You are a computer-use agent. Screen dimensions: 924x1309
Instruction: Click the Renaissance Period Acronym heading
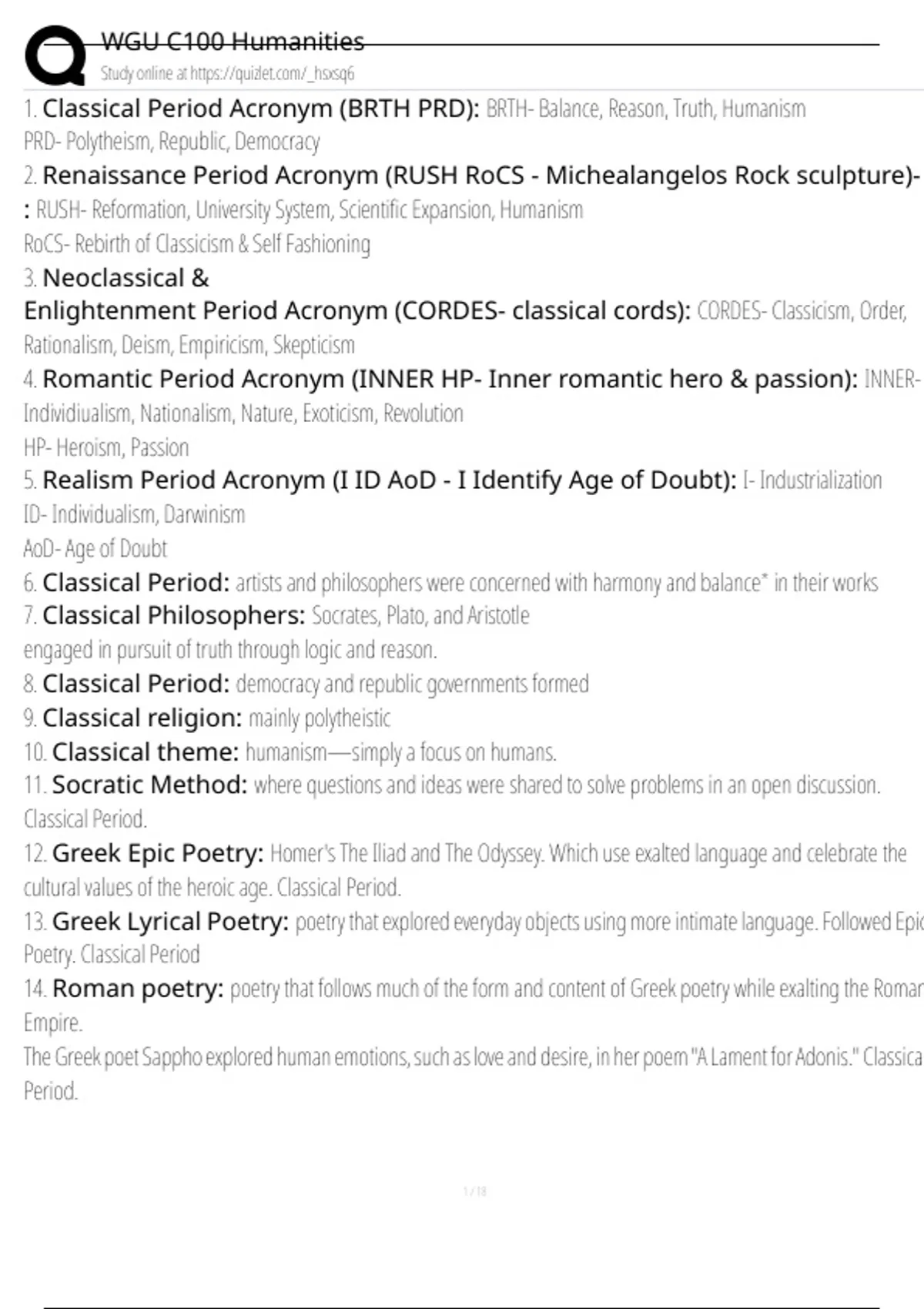click(x=480, y=176)
